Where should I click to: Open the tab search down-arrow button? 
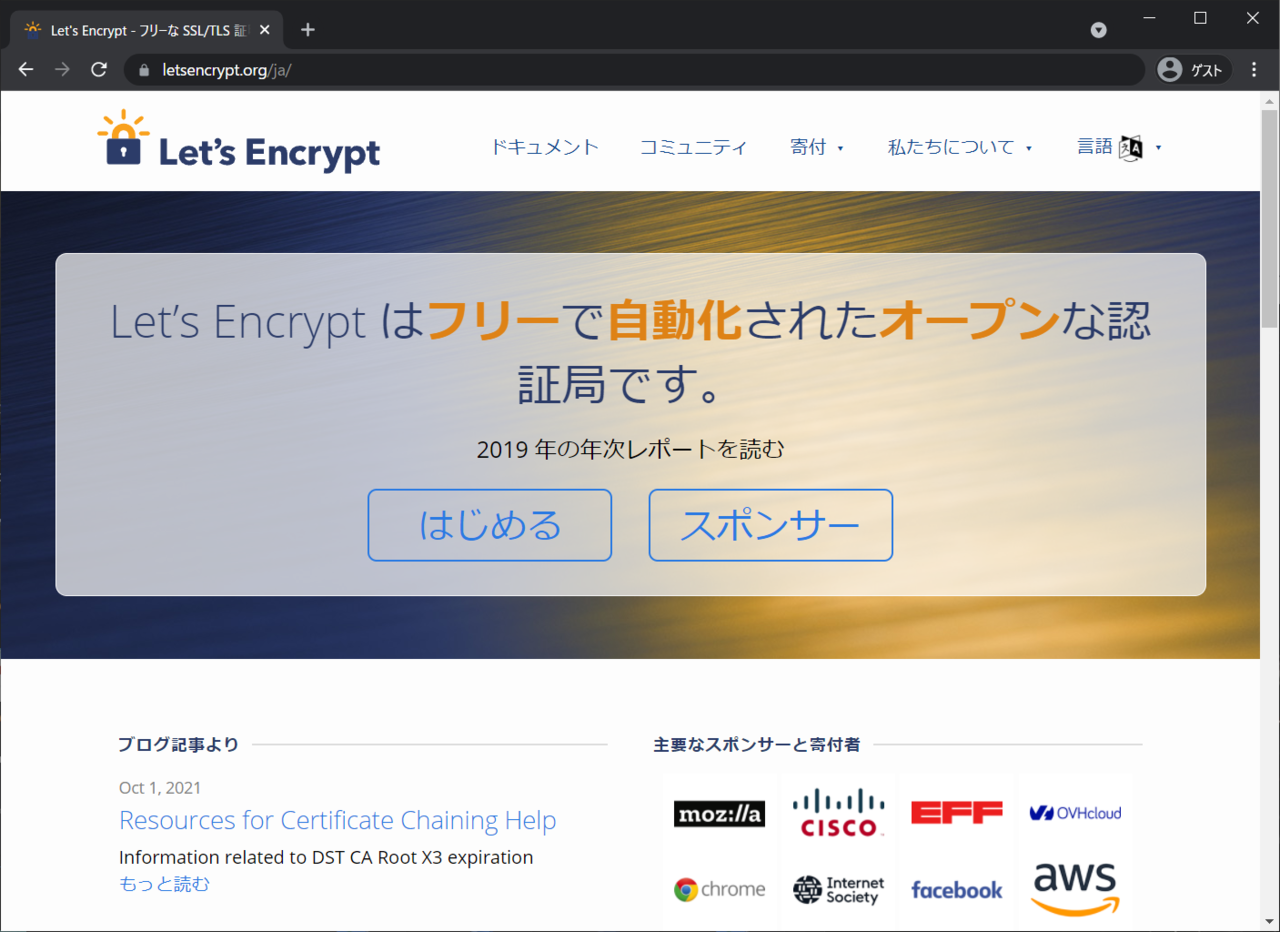[x=1099, y=30]
